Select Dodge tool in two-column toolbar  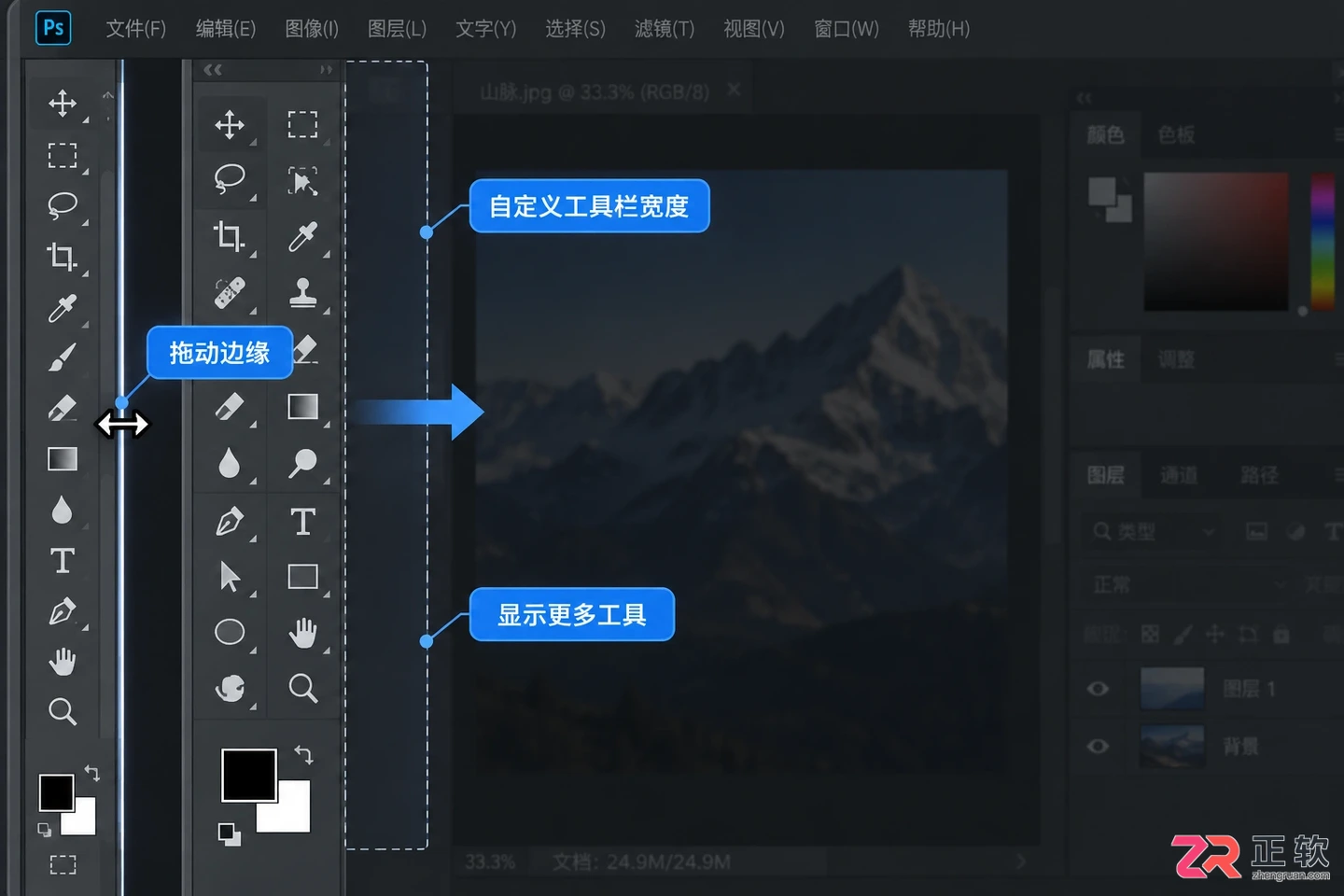(x=302, y=463)
